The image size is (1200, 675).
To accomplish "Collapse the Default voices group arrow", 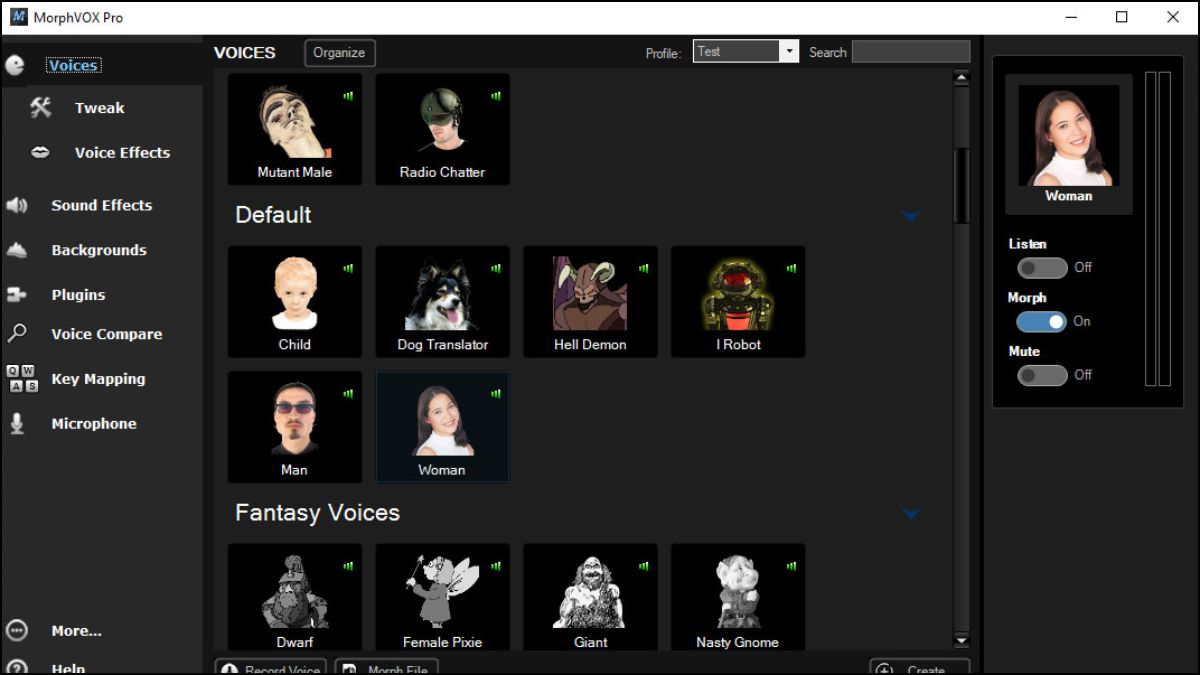I will tap(911, 216).
